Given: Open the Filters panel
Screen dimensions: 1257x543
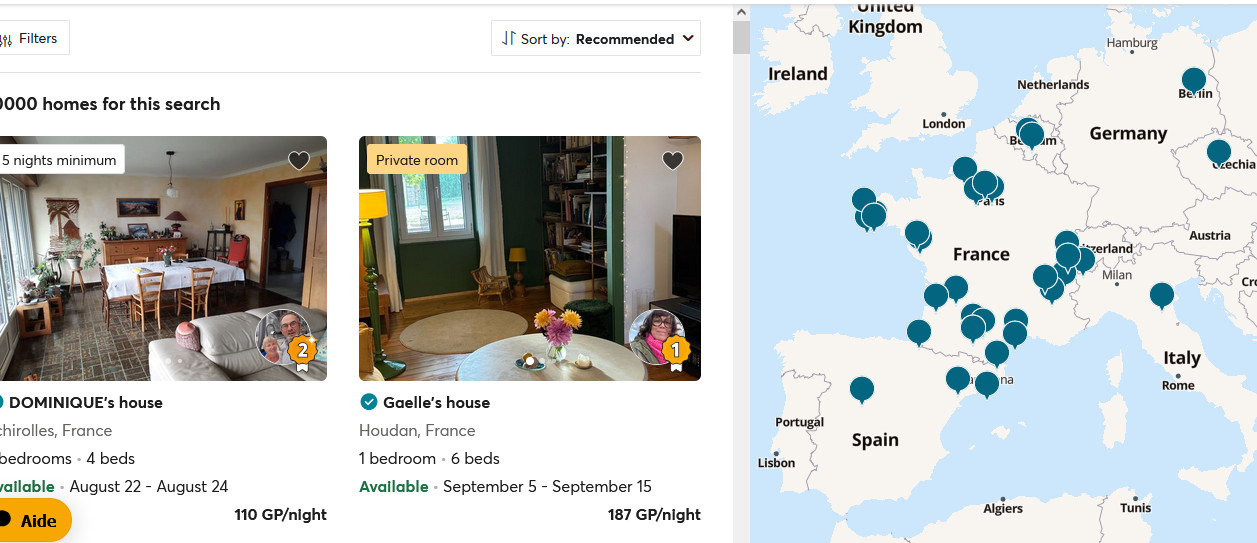Looking at the screenshot, I should 31,39.
